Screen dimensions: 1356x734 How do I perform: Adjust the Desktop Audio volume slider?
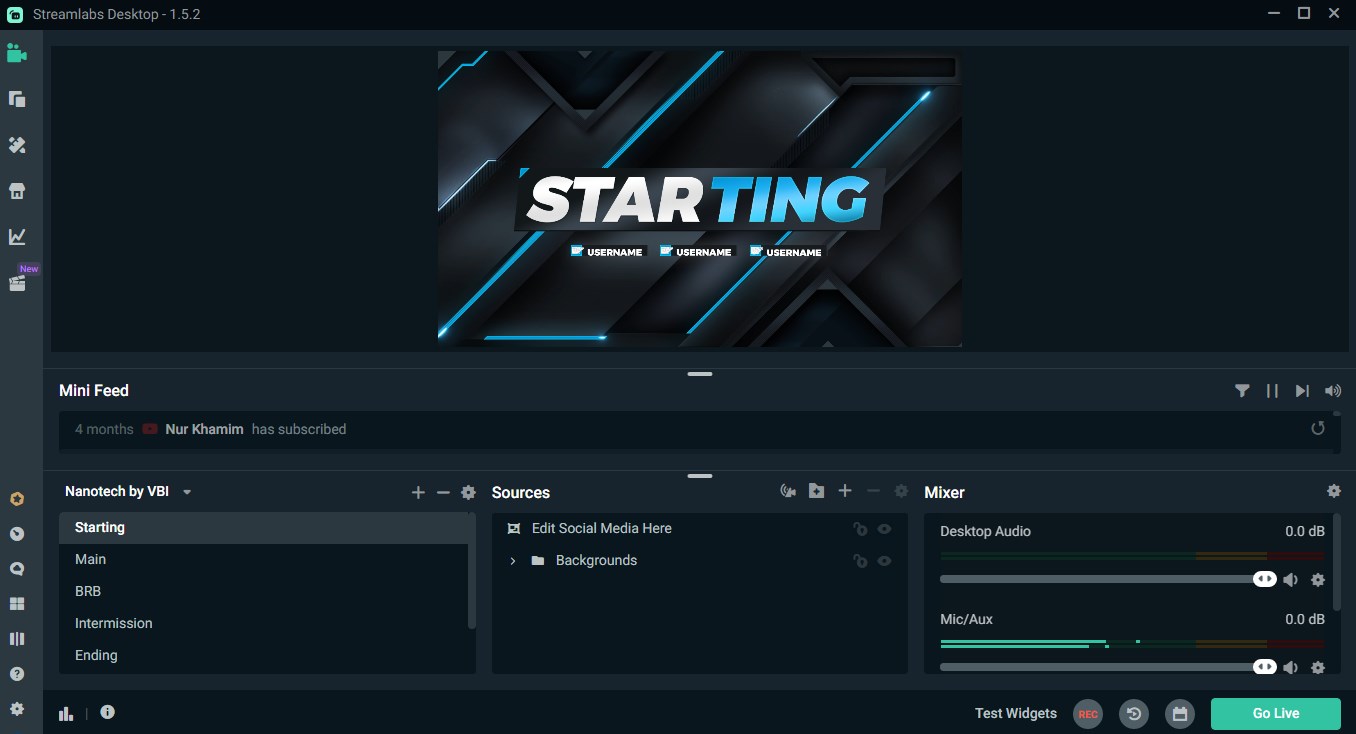pos(1108,579)
